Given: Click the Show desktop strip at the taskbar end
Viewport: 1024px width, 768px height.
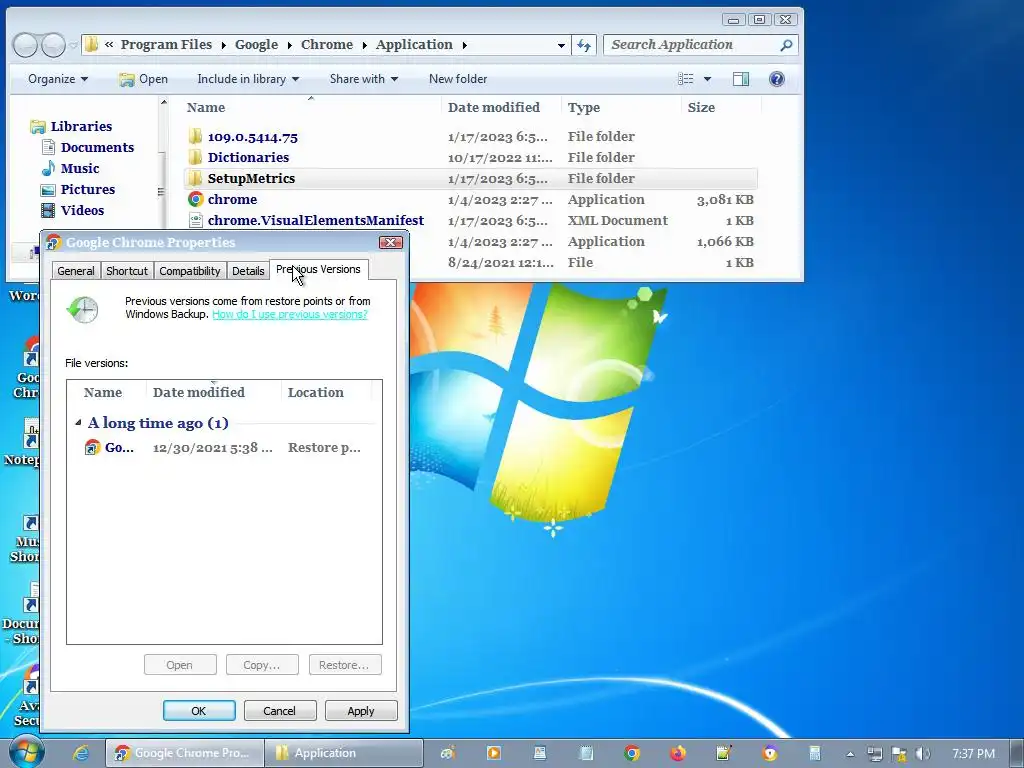Looking at the screenshot, I should [x=1018, y=753].
